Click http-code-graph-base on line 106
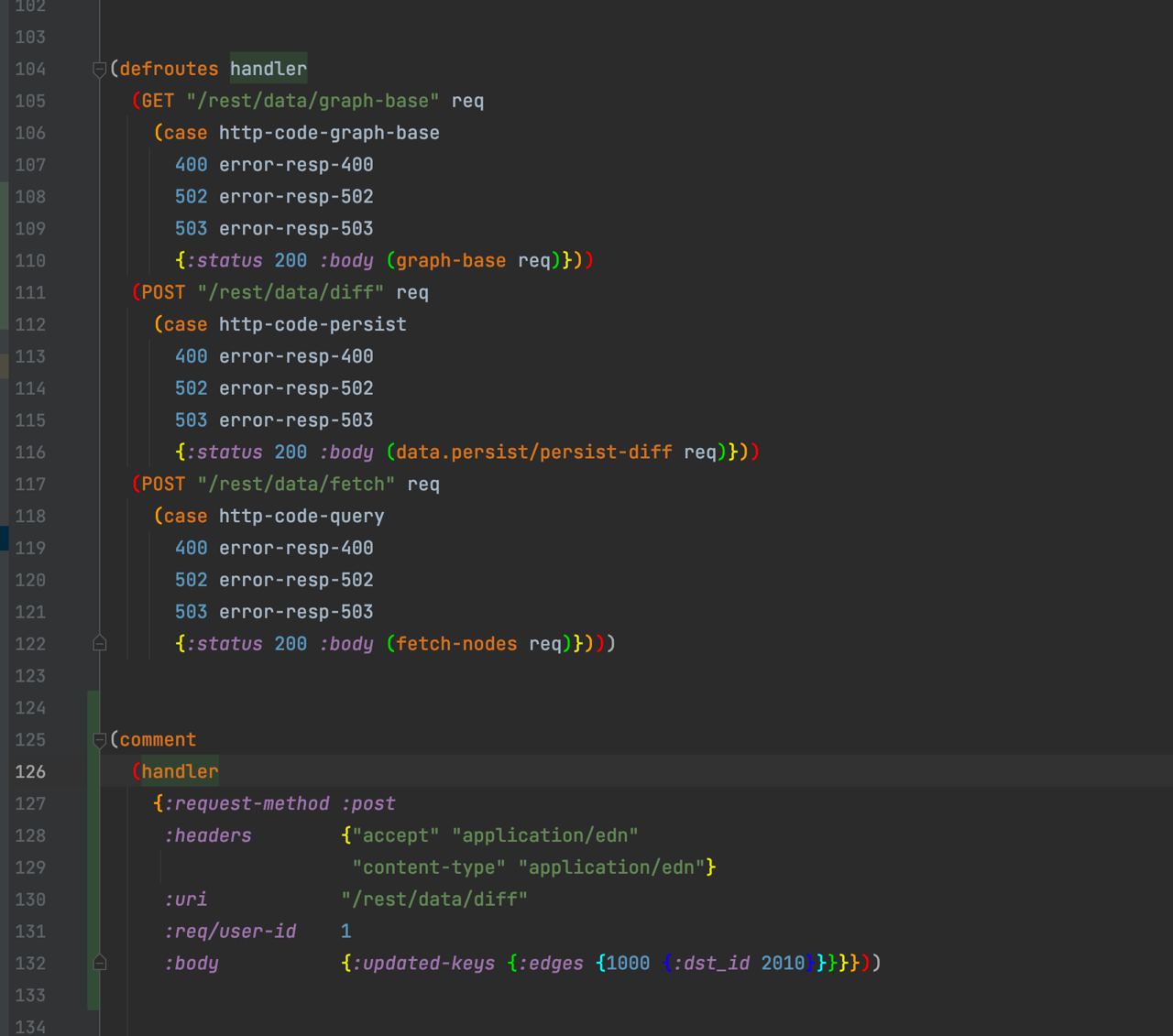 (x=329, y=133)
